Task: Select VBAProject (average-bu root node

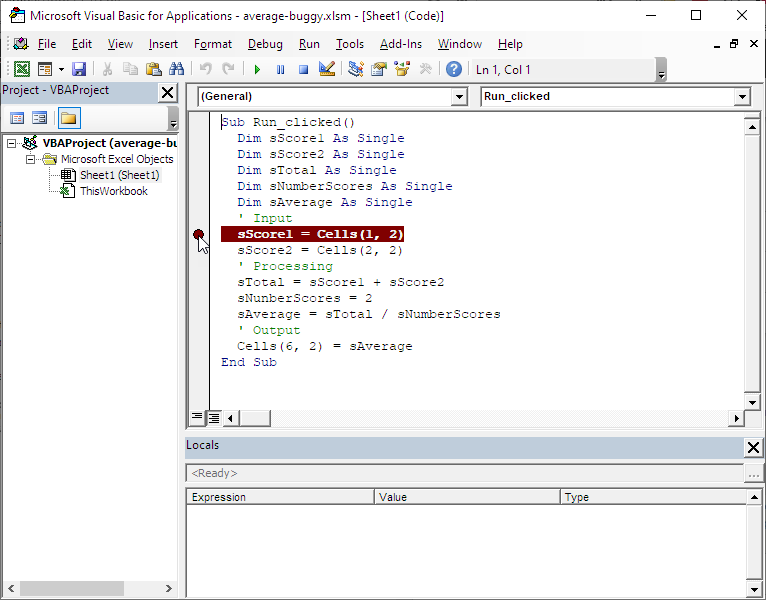Action: click(109, 143)
